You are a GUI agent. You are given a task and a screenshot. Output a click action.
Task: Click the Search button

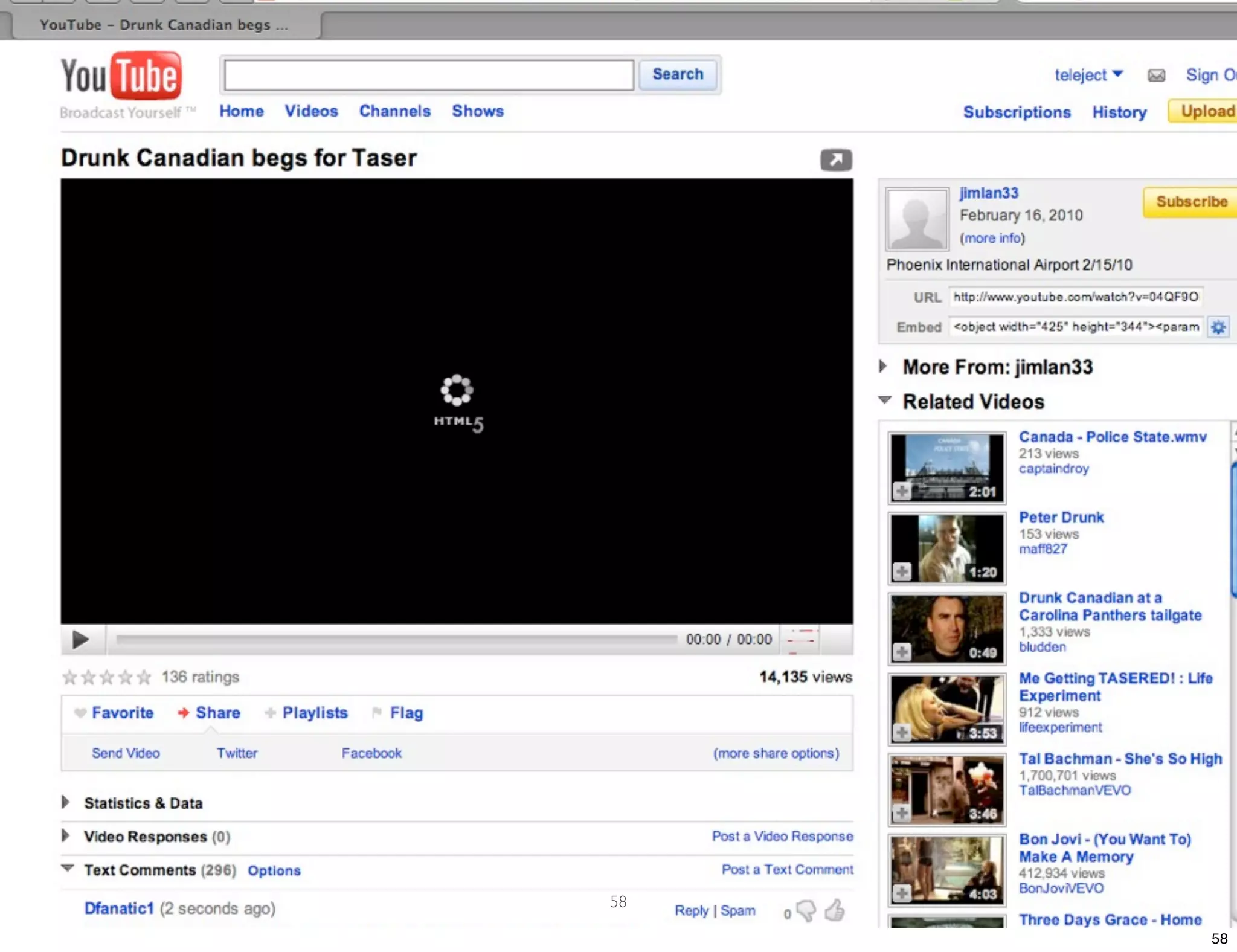(x=678, y=74)
